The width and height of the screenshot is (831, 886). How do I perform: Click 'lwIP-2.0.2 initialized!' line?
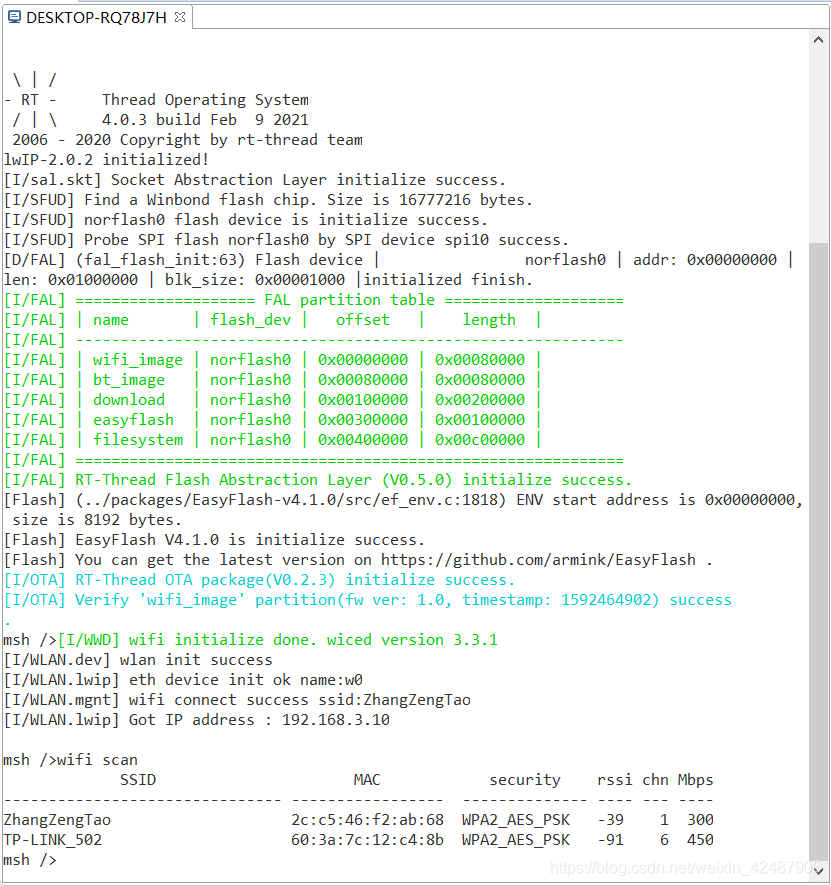coord(106,160)
